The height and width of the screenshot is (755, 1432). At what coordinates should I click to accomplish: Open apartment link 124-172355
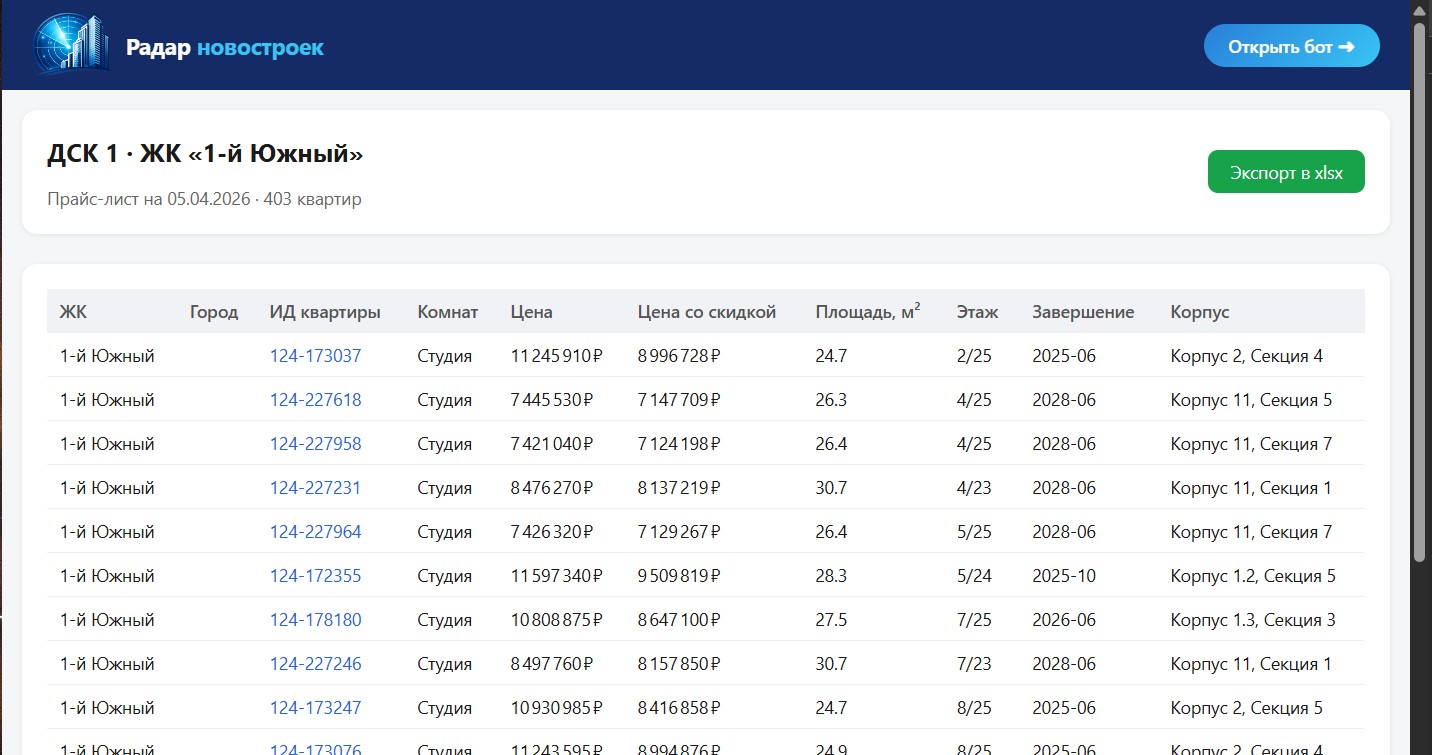point(315,576)
